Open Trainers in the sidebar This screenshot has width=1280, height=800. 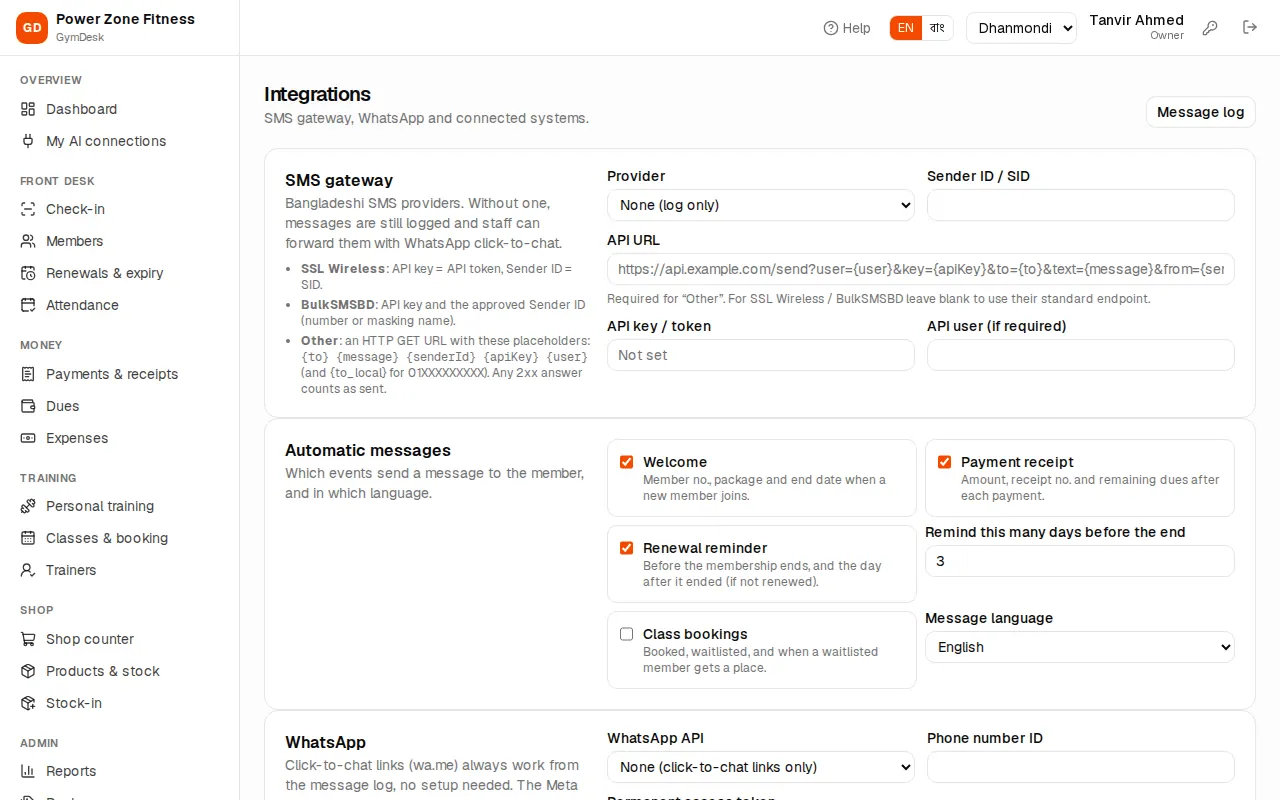(x=120, y=570)
